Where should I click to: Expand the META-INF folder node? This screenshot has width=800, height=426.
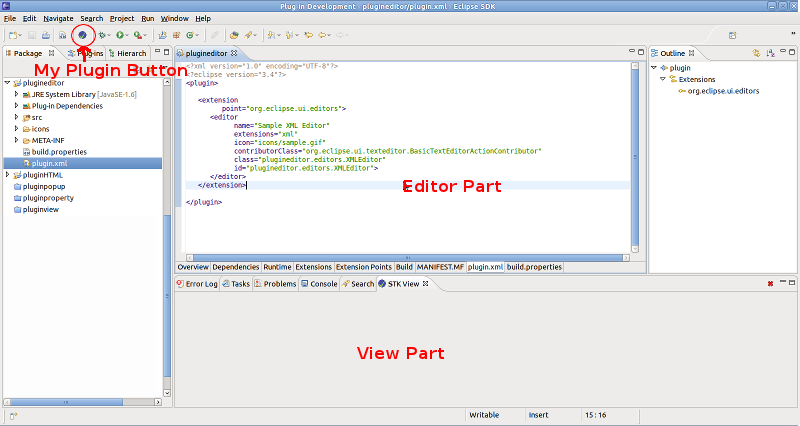click(16, 140)
